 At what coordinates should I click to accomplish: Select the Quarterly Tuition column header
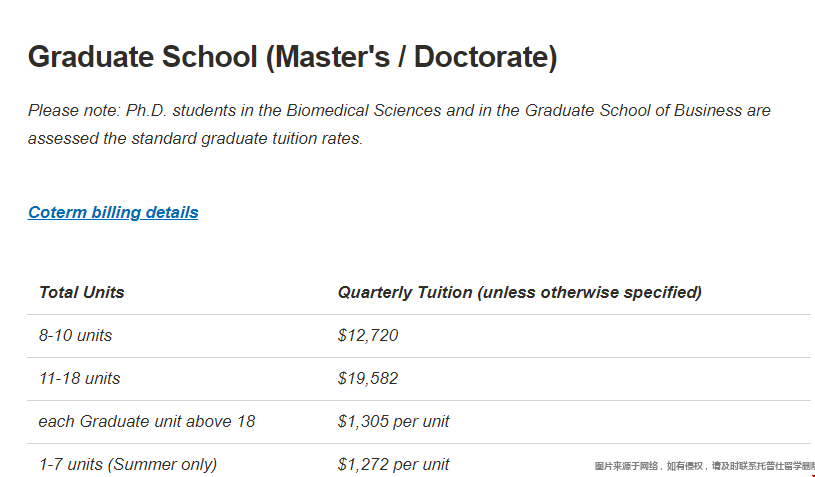520,293
